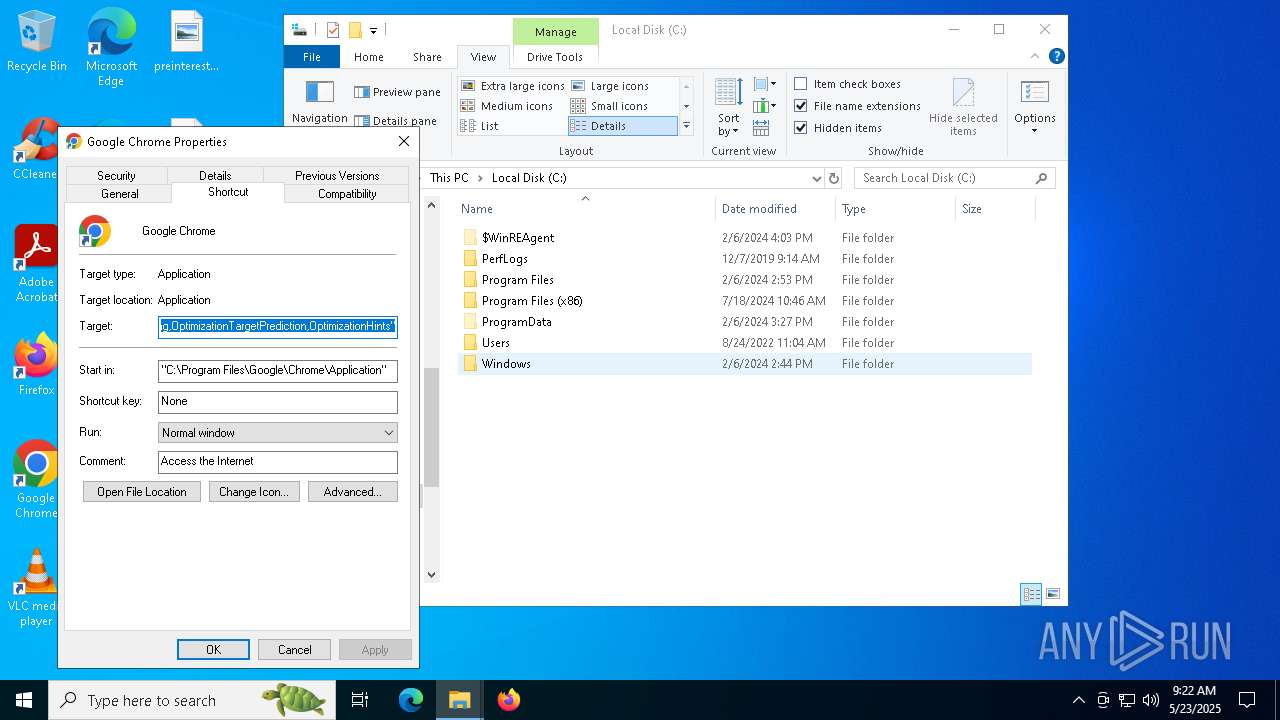1280x720 pixels.
Task: Choose Extra large icons layout
Action: (x=513, y=86)
